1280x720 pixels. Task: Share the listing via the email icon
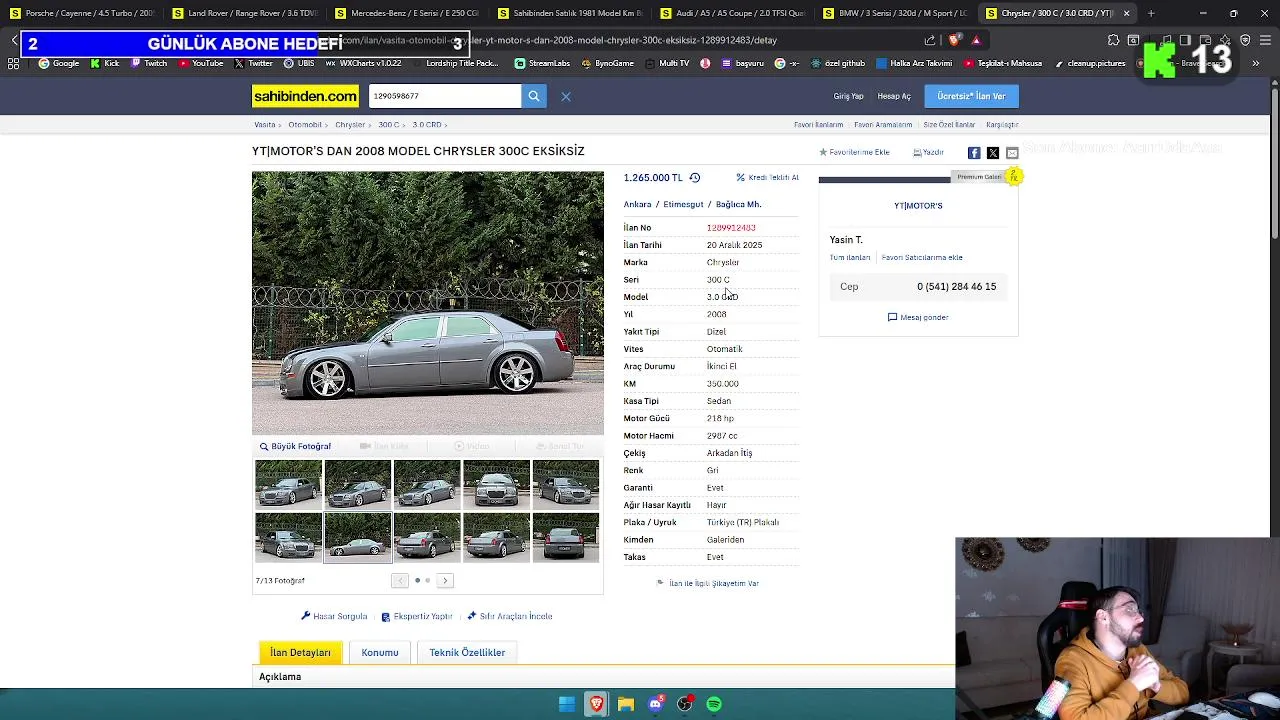[1012, 153]
